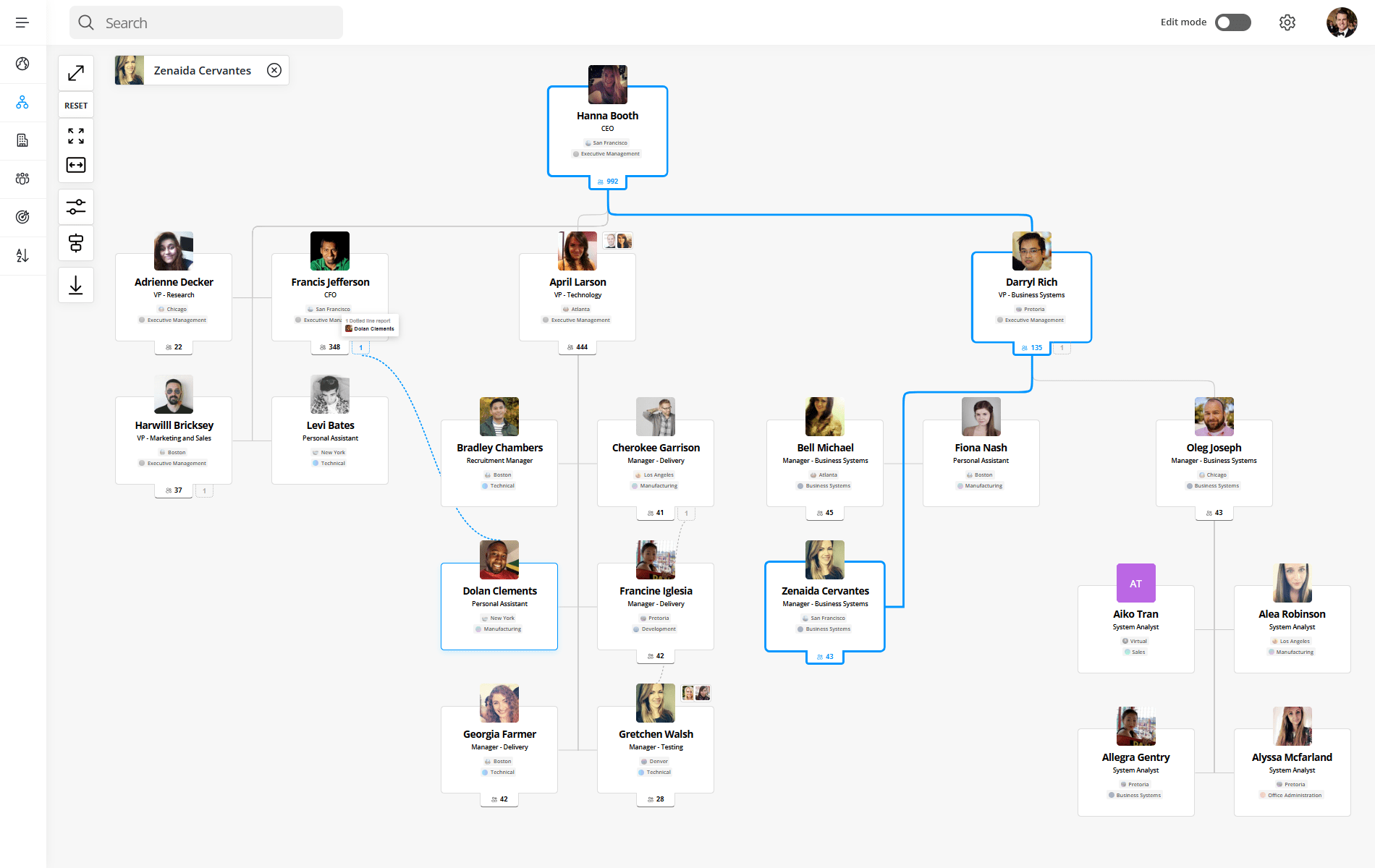
Task: Open the company building view from the sidebar
Action: [x=22, y=140]
